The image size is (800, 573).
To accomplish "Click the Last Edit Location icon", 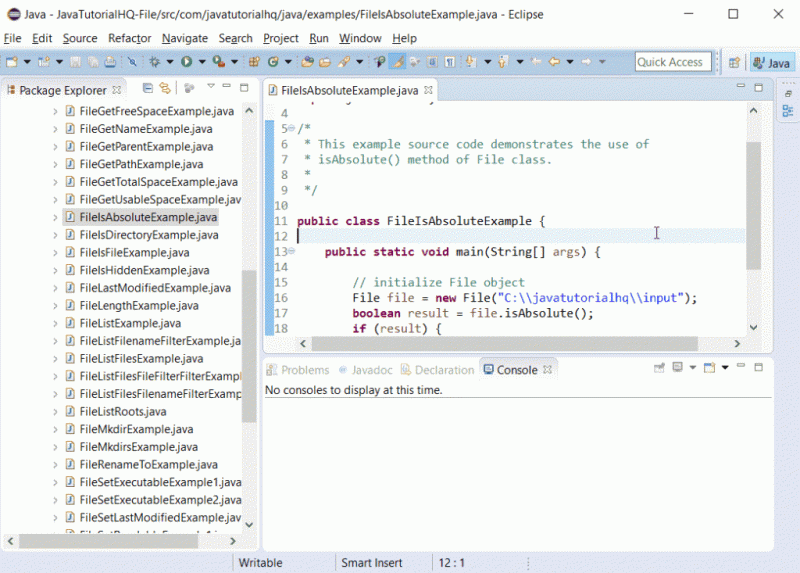I will pyautogui.click(x=536, y=62).
